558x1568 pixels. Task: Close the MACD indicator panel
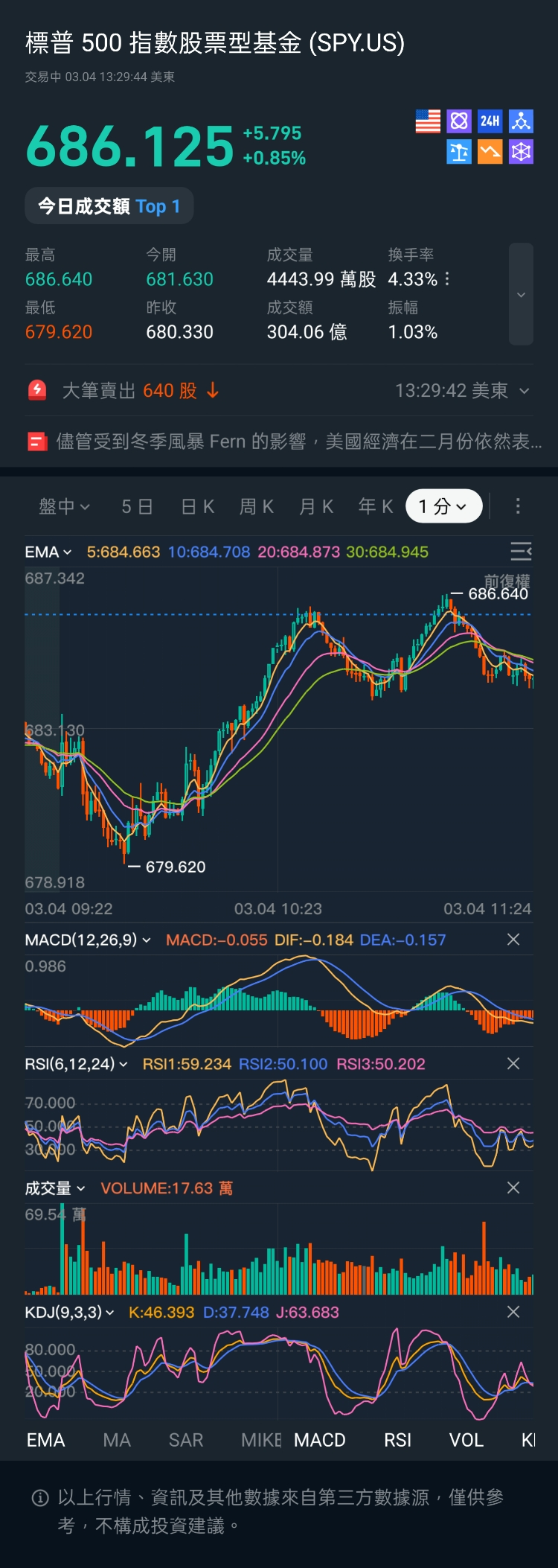(x=513, y=940)
